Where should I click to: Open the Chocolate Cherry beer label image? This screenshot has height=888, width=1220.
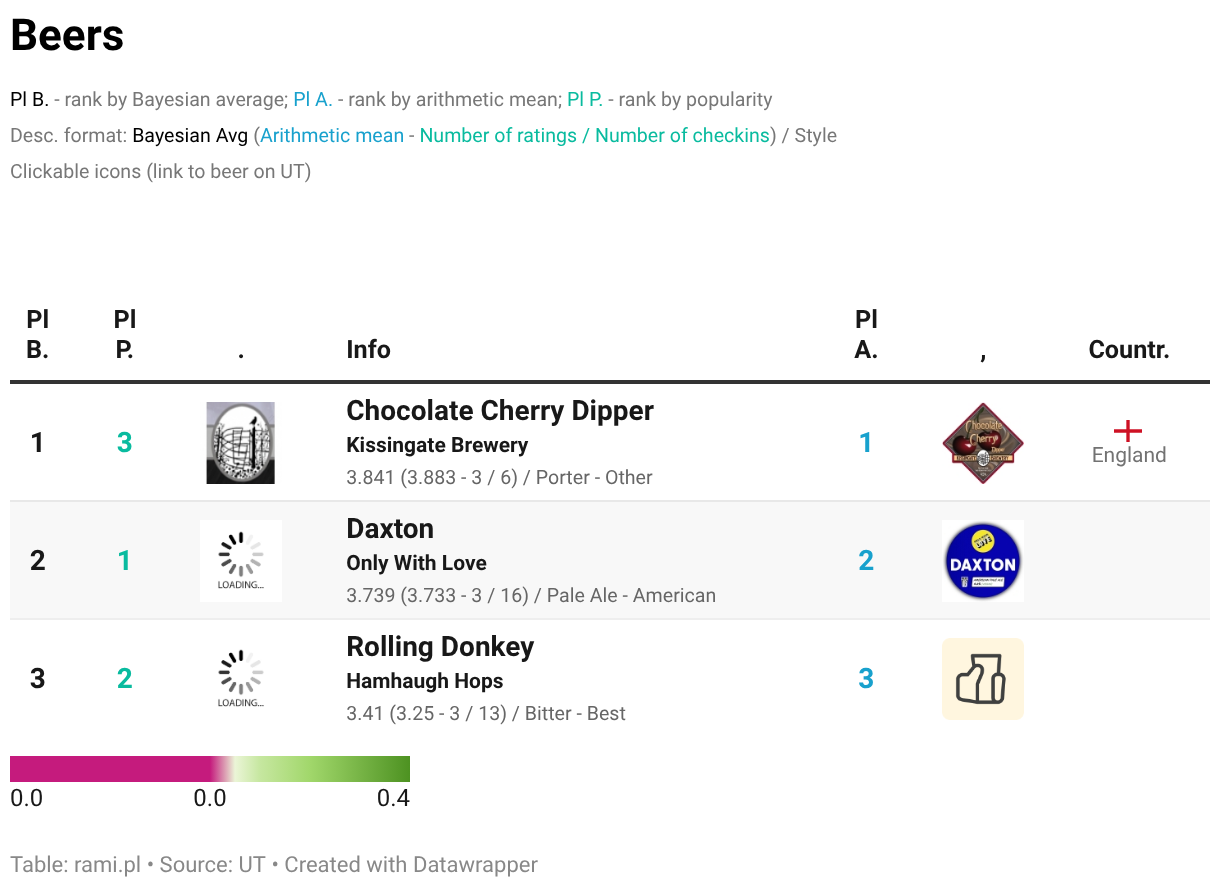click(x=983, y=443)
